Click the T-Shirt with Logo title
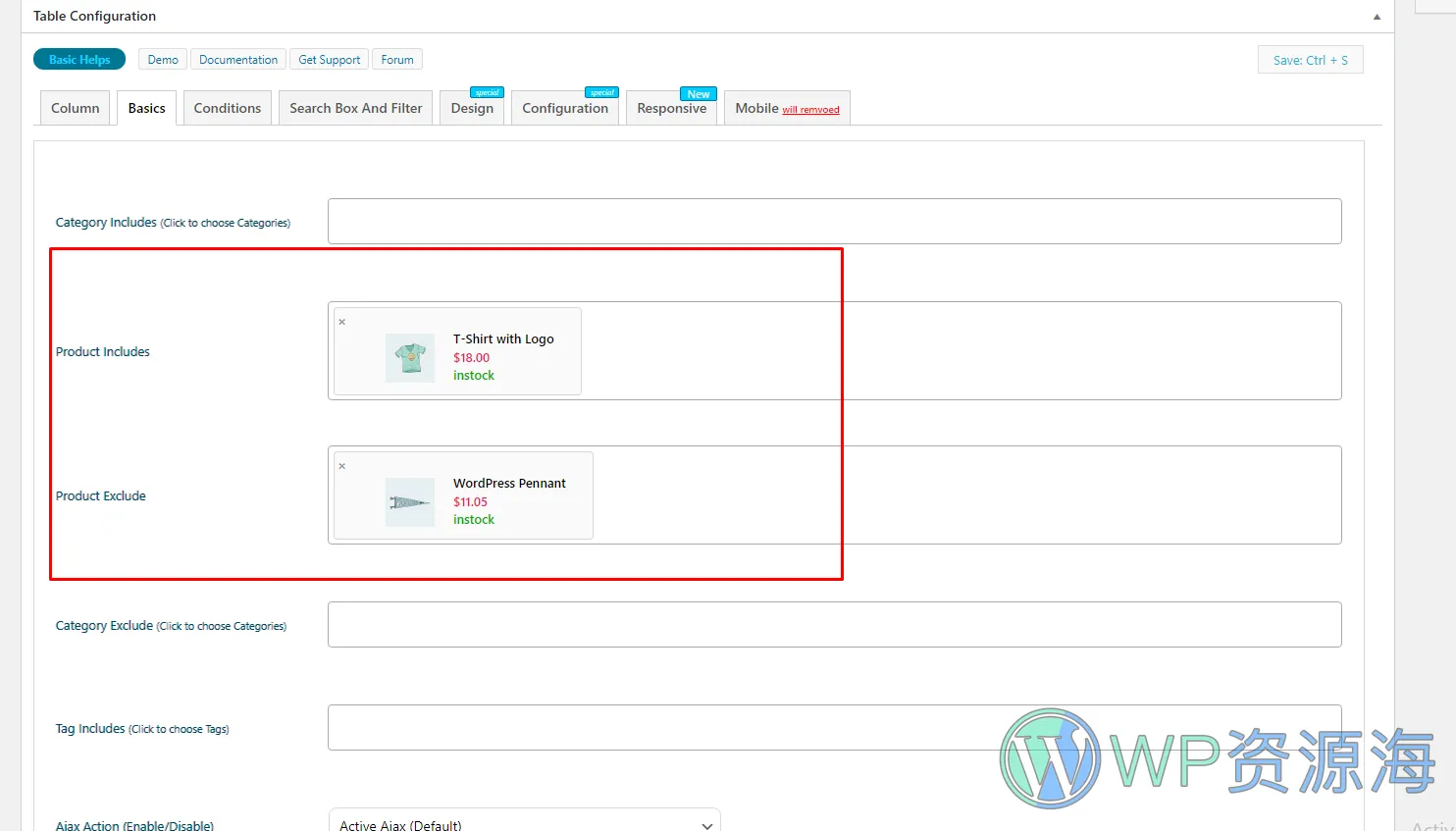1456x831 pixels. pos(503,339)
